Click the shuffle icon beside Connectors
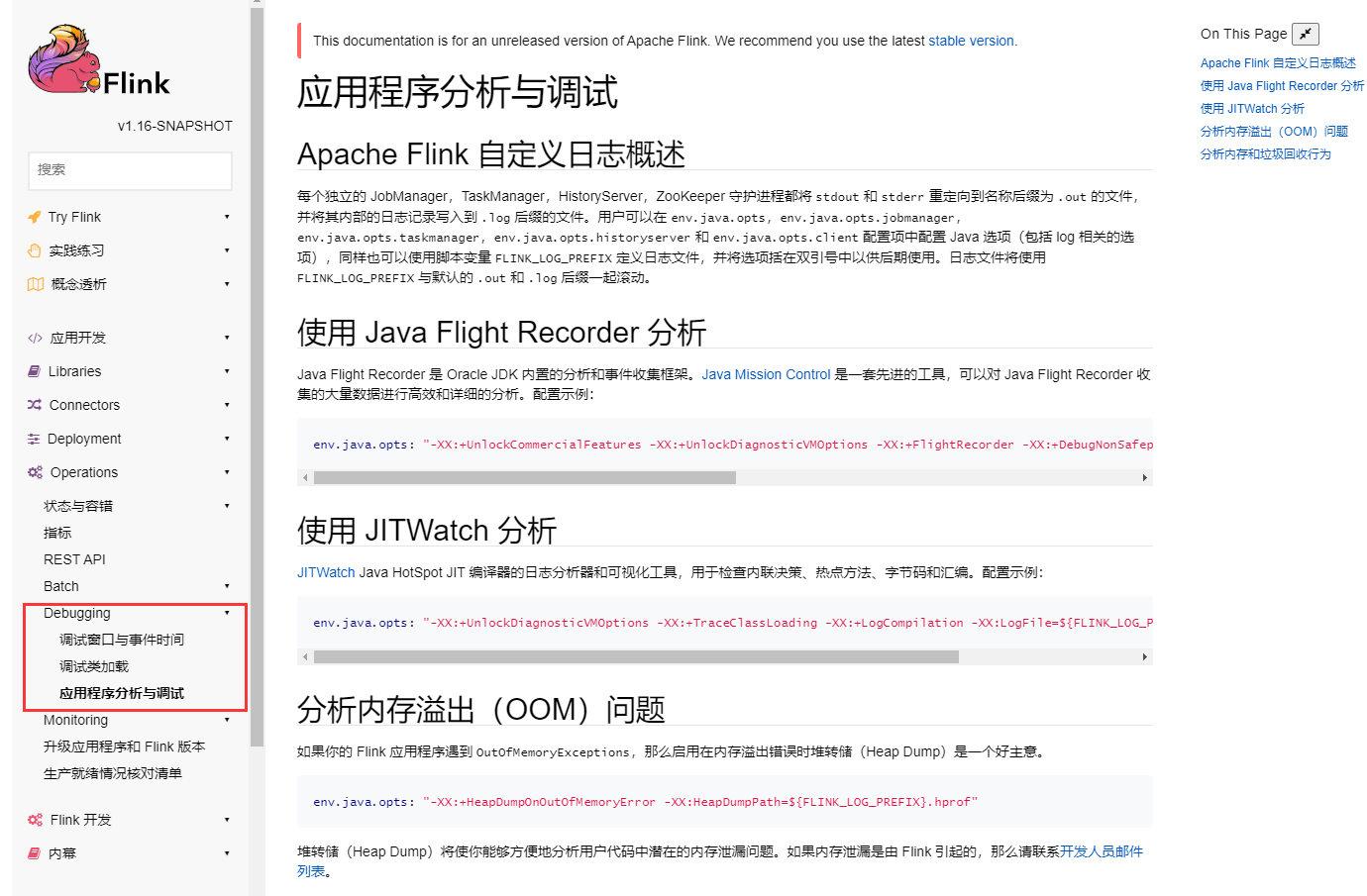The width and height of the screenshot is (1367, 896). (x=35, y=405)
